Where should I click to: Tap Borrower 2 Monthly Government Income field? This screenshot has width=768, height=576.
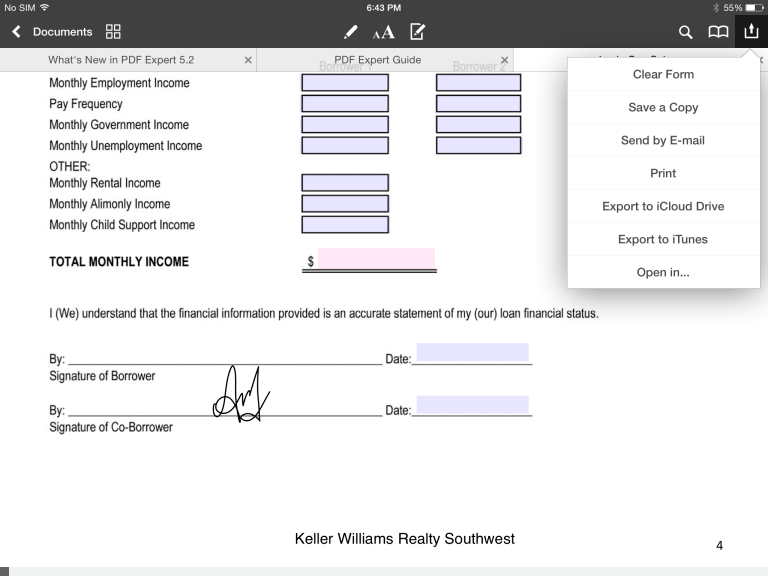coord(479,124)
